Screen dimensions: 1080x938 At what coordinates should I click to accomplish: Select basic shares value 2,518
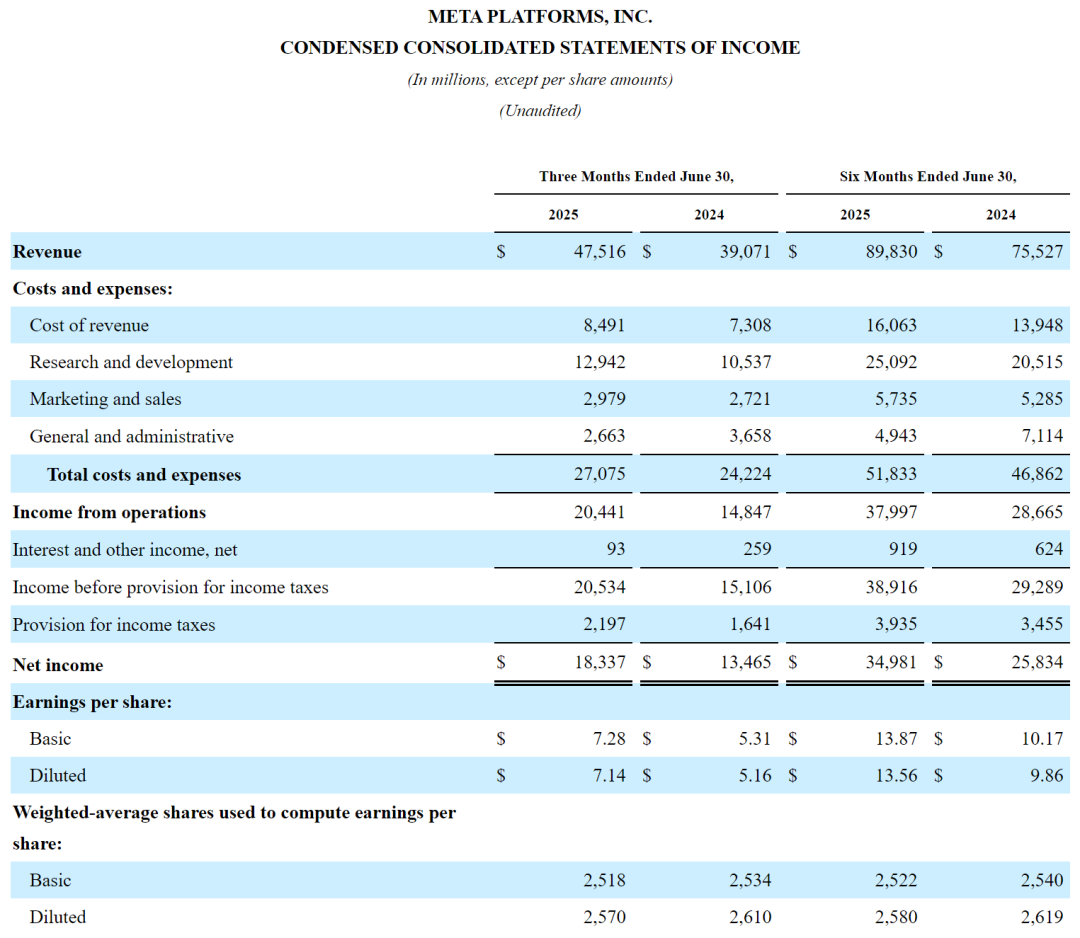(x=604, y=880)
